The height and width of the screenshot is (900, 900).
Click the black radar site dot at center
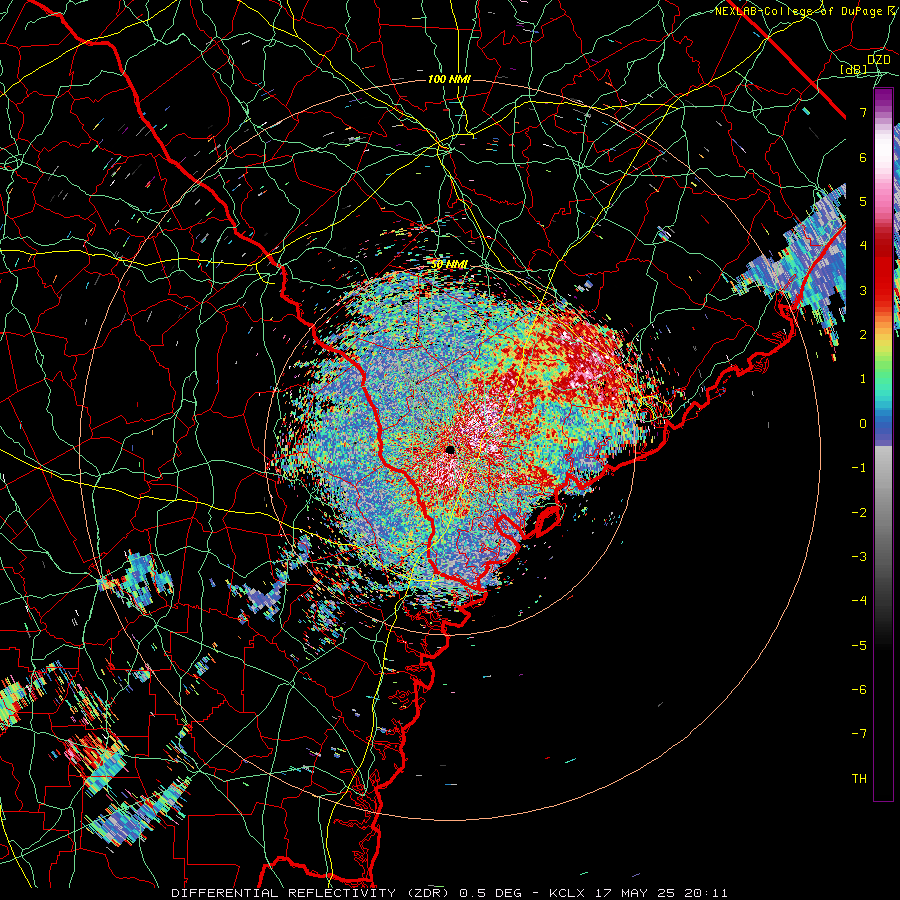[x=451, y=449]
